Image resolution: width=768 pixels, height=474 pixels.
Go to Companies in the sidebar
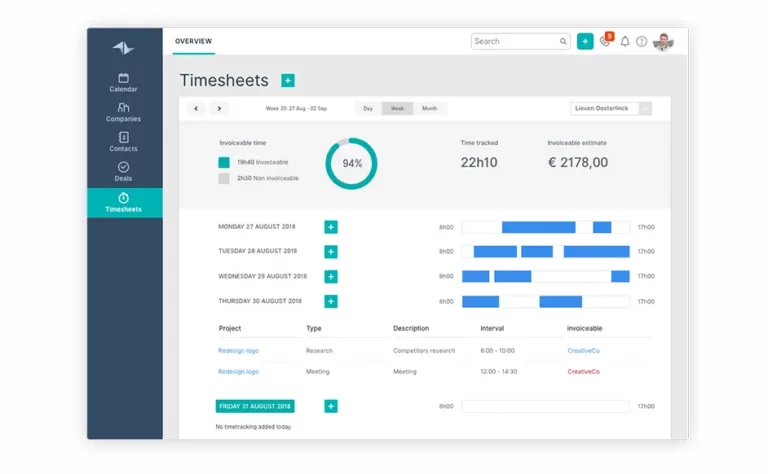123,112
